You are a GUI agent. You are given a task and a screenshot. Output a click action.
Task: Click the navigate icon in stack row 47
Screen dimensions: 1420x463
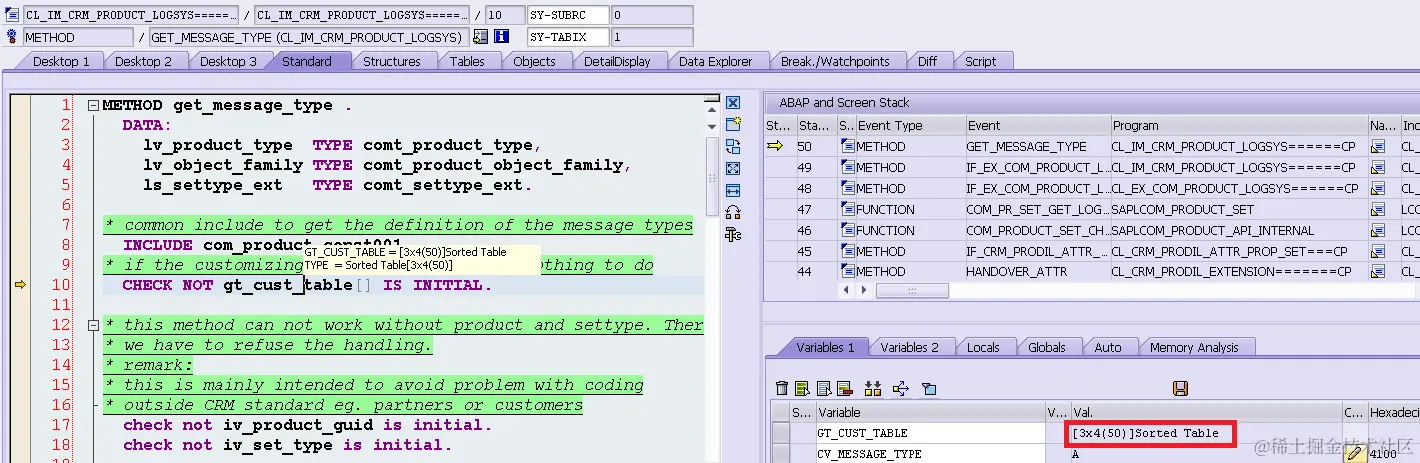(x=1378, y=210)
